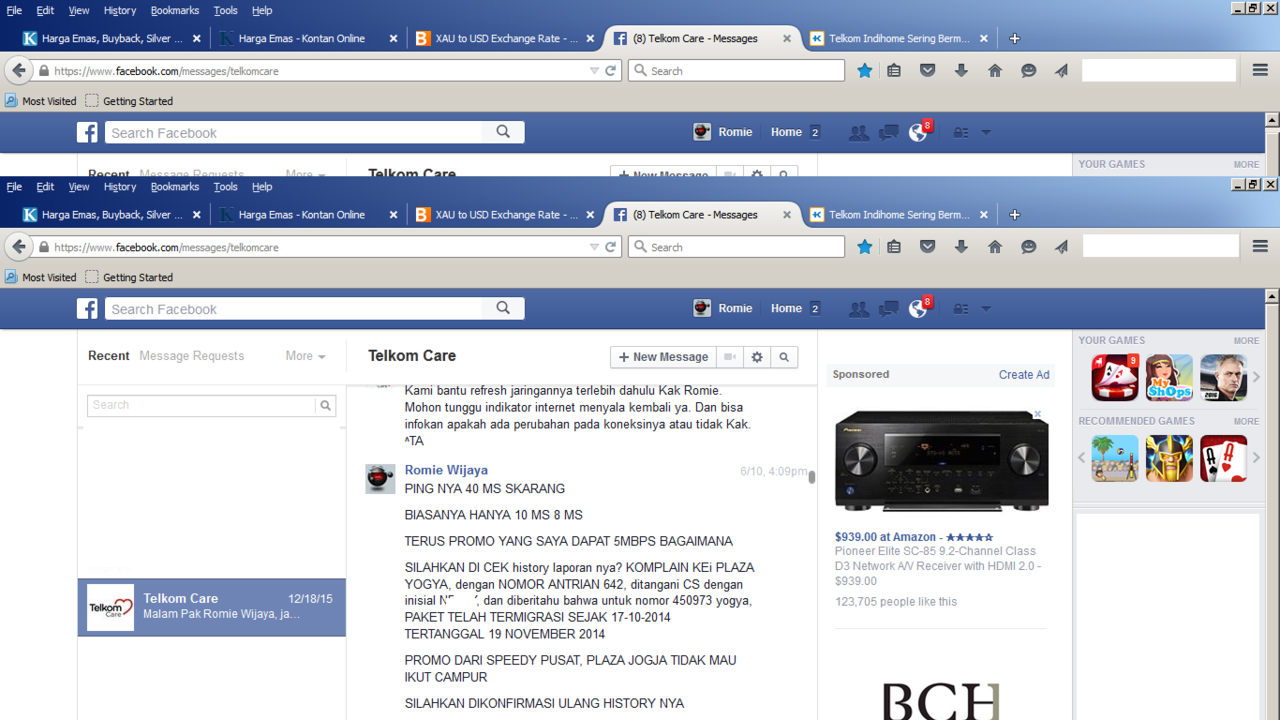Image resolution: width=1280 pixels, height=720 pixels.
Task: Open Hello chat smiley in front window toolbar
Action: (1028, 247)
